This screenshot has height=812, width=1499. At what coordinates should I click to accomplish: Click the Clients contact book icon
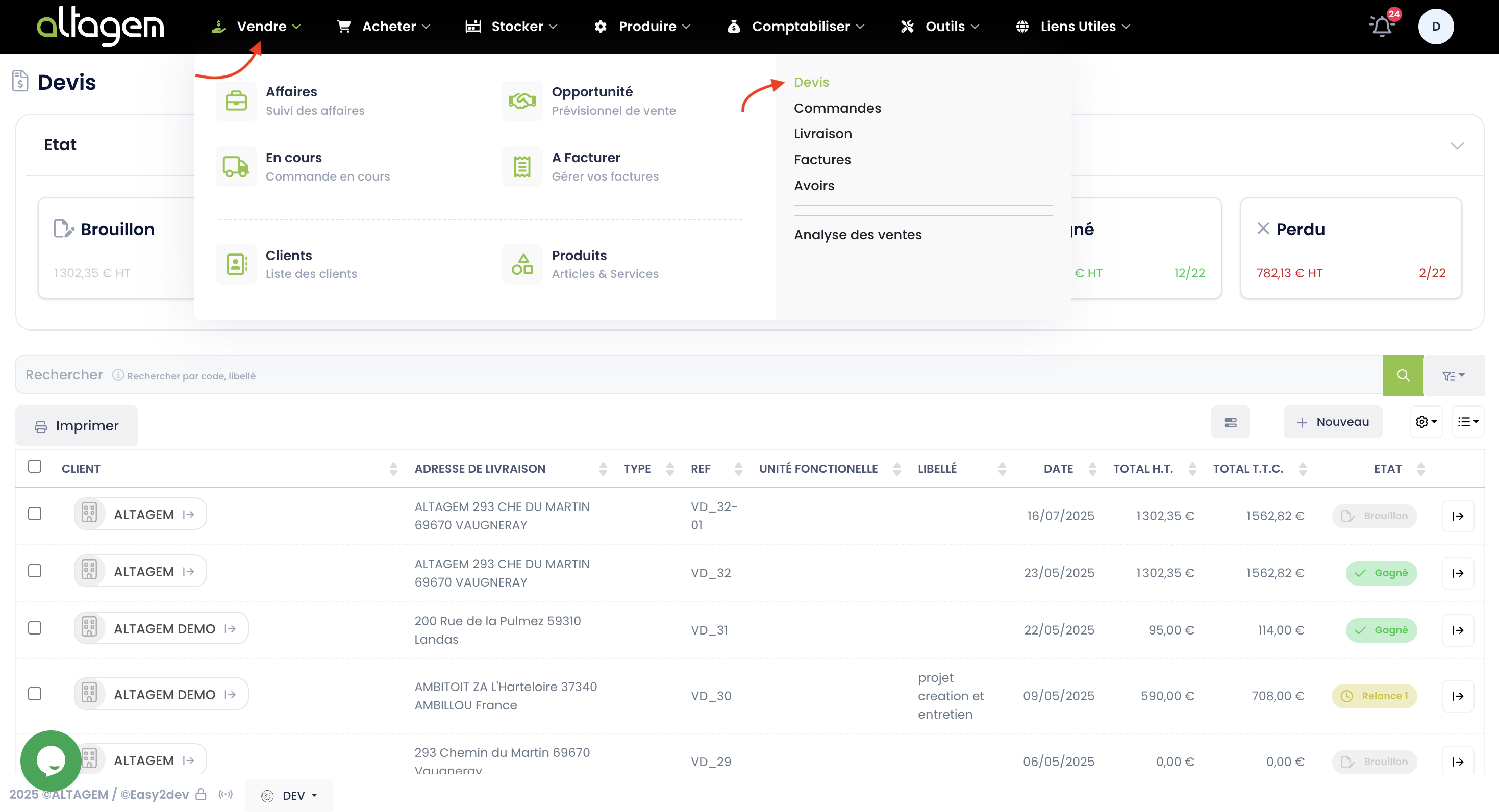[236, 264]
